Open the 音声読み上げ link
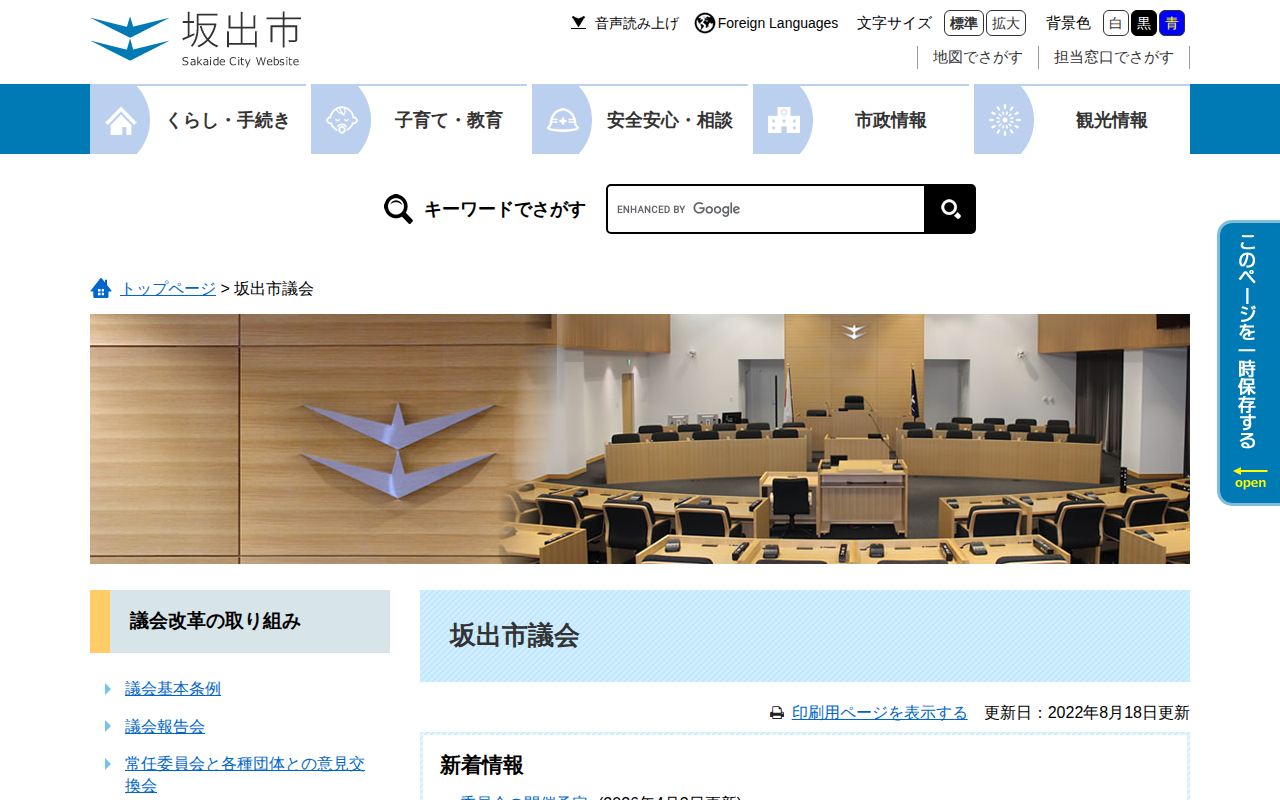1280x800 pixels. tap(637, 23)
